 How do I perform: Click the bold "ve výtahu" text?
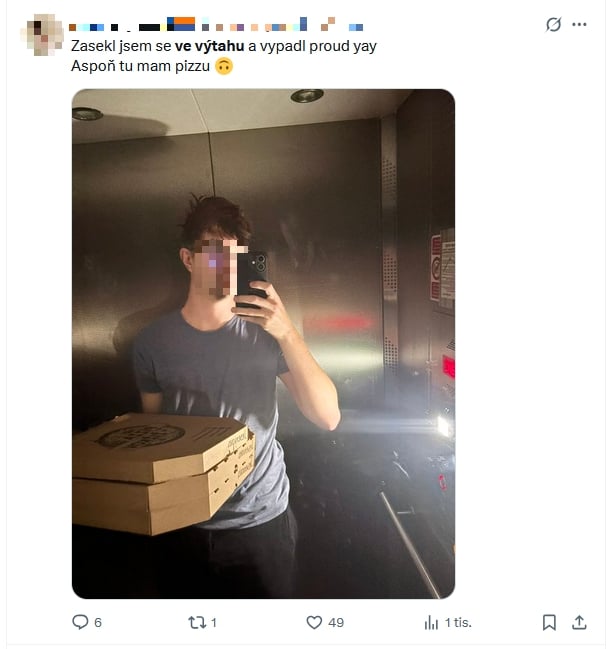[x=209, y=46]
